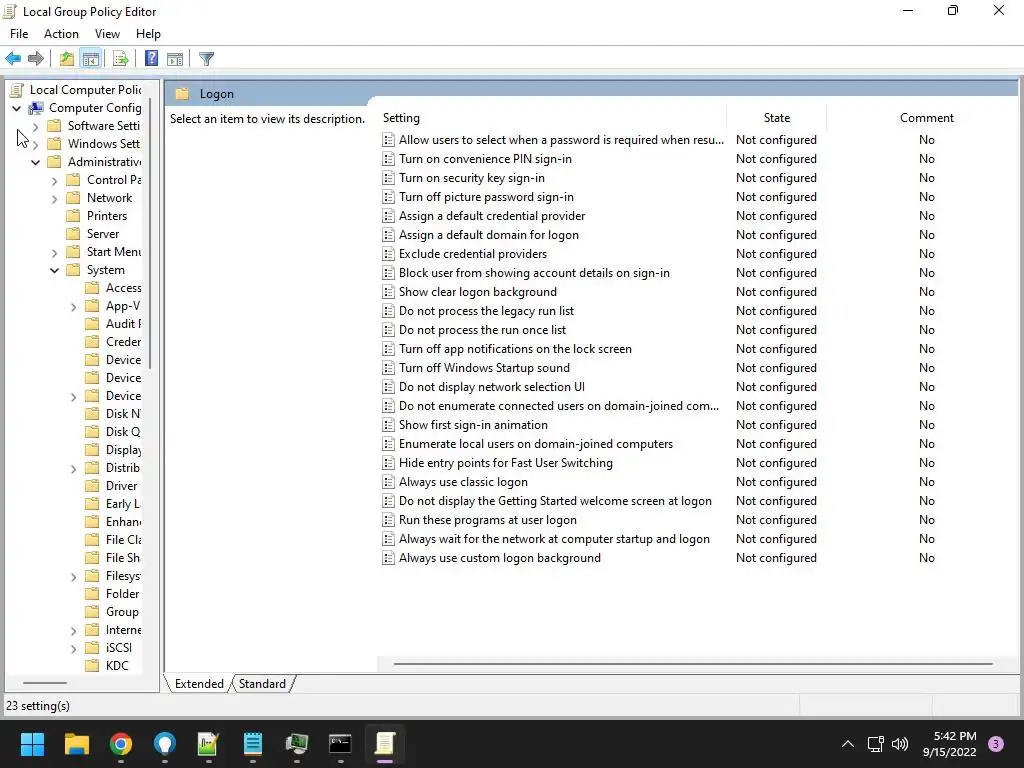The width and height of the screenshot is (1024, 768).
Task: Click the Filter funnel toolbar icon
Action: pos(206,59)
